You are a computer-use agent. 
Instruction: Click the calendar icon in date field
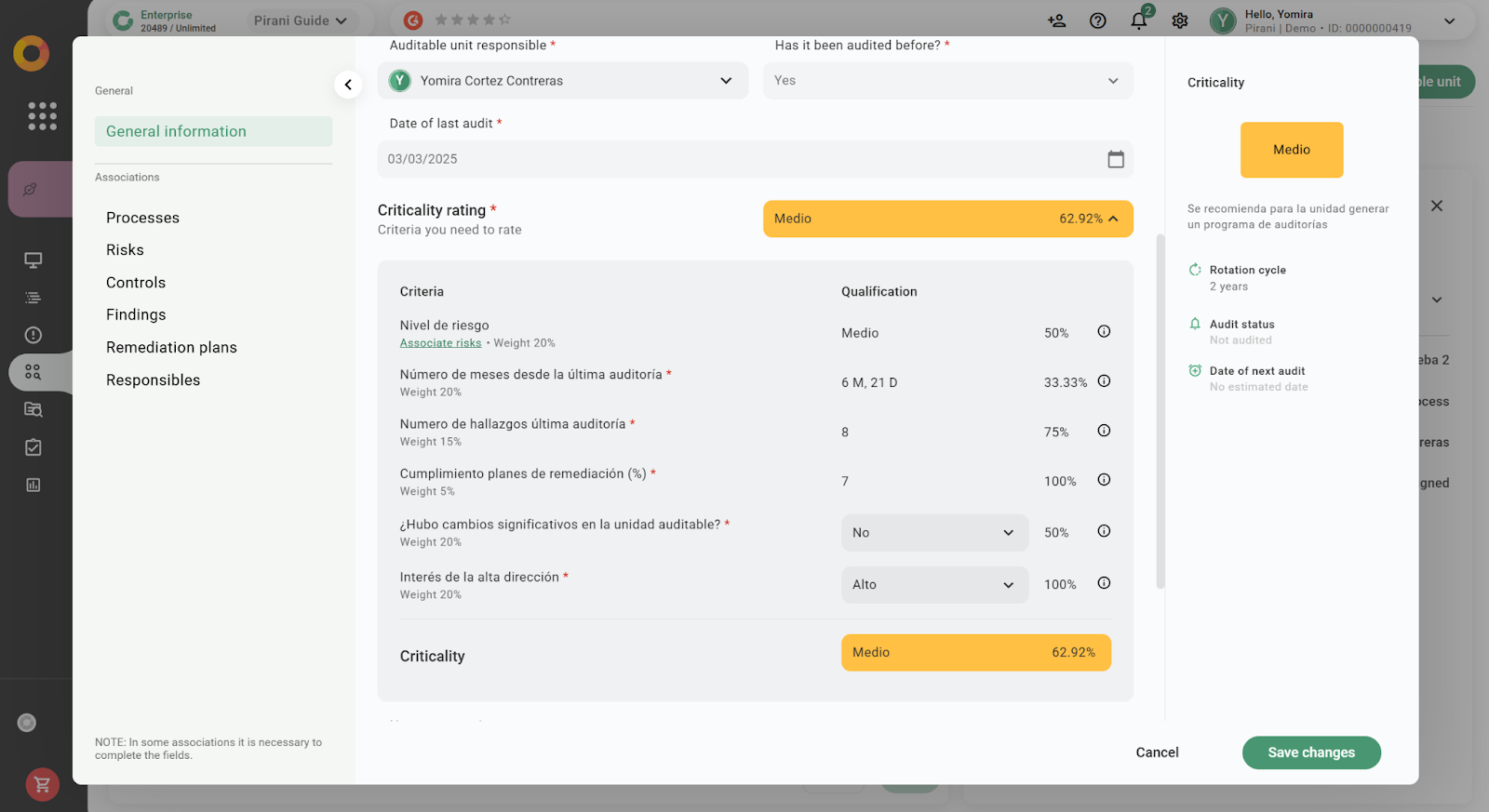coord(1115,159)
